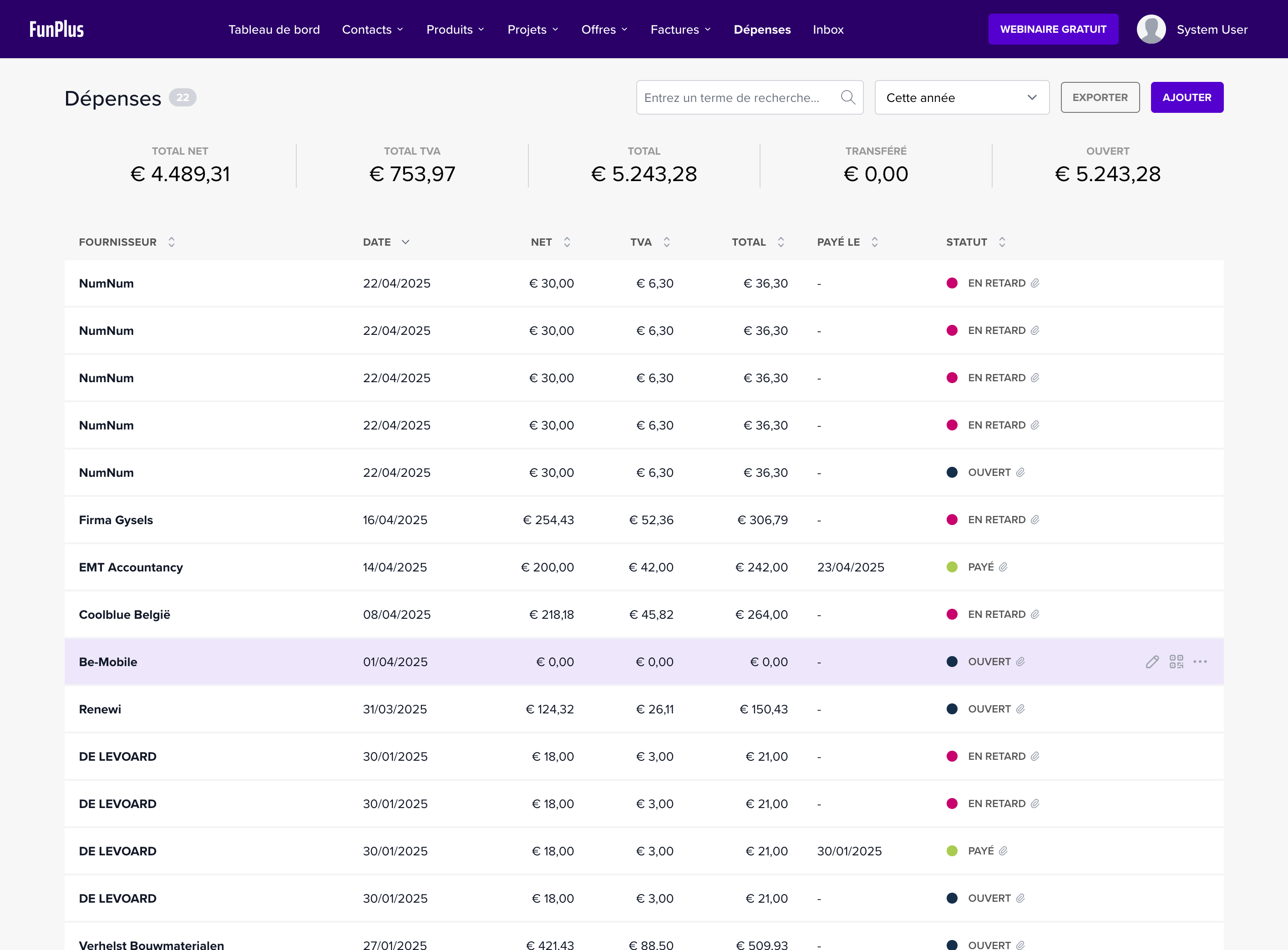Click the Exporter button
This screenshot has width=1288, height=950.
(x=1099, y=98)
